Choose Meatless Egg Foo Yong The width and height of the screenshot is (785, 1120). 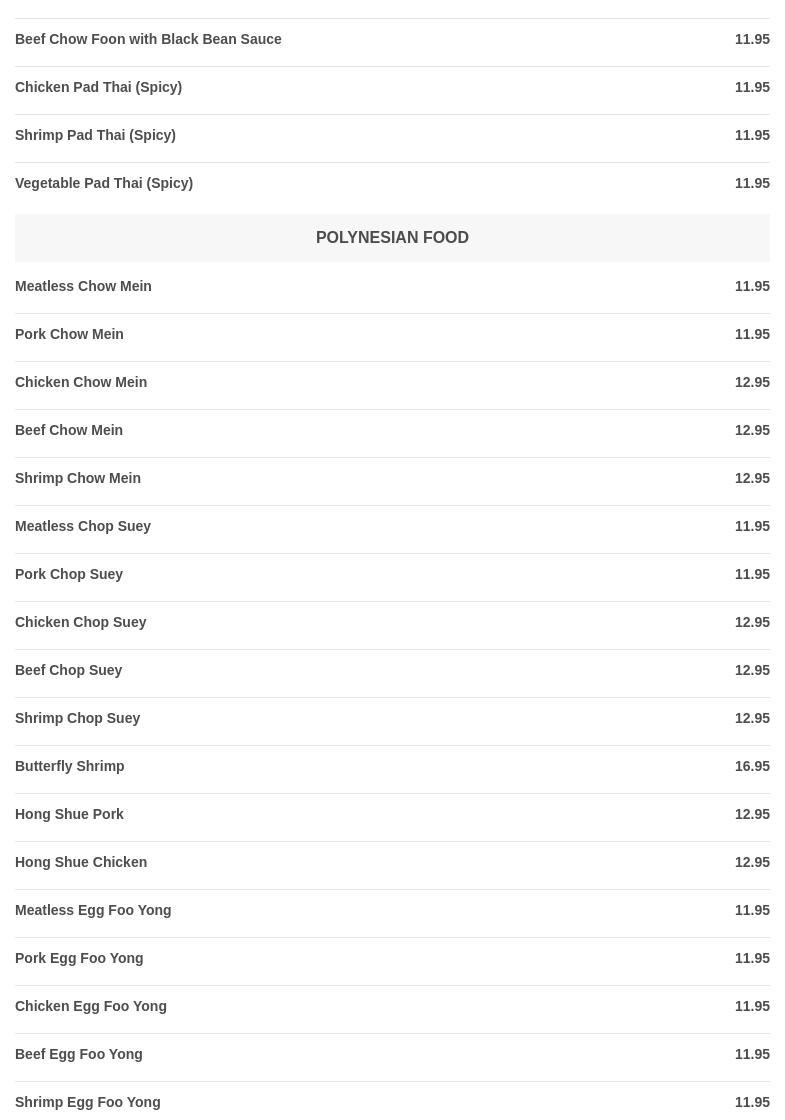(x=93, y=910)
